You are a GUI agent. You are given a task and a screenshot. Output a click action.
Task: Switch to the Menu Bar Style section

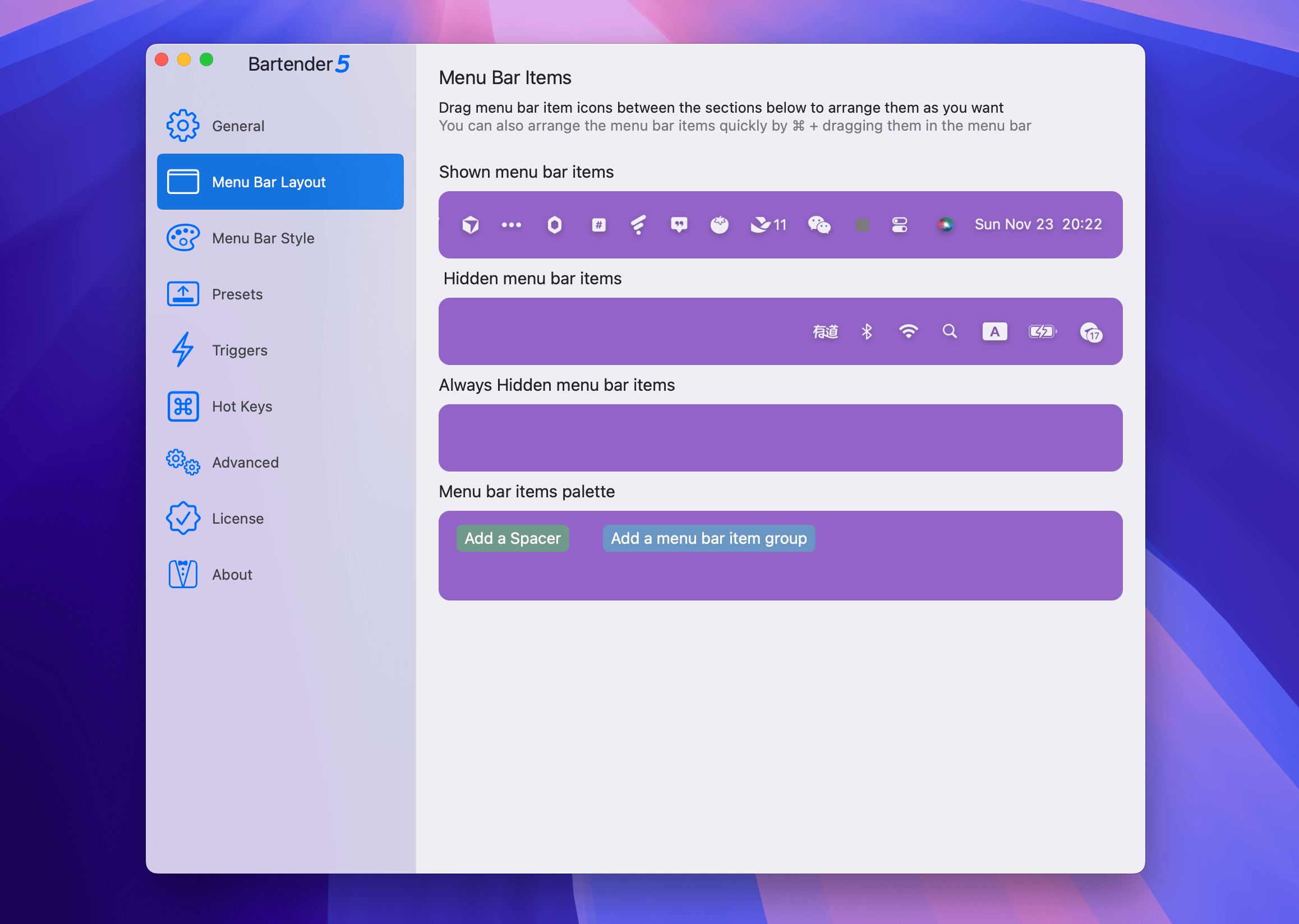[263, 238]
